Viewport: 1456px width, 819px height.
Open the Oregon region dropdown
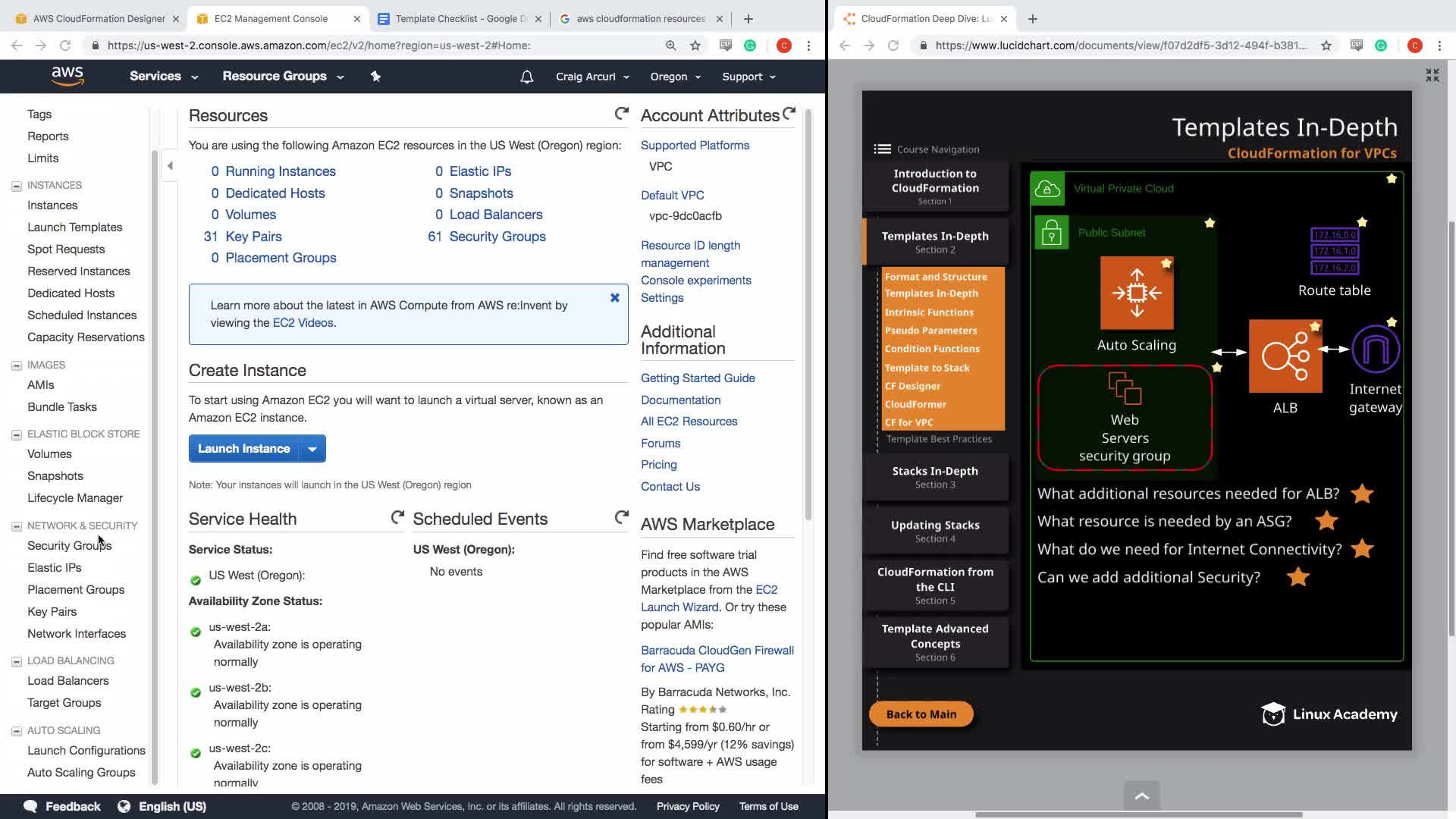pos(675,77)
